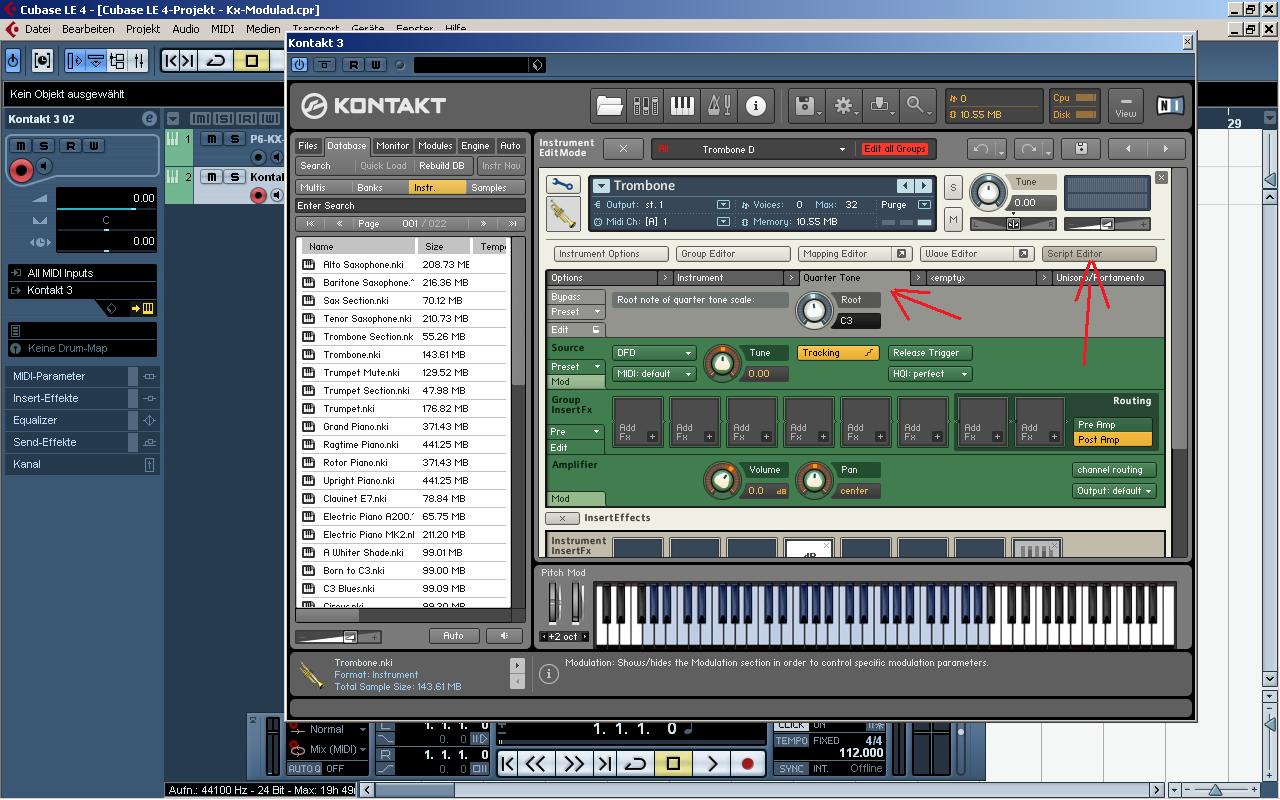Open the MIDI: default dropdown
The image size is (1280, 800).
pyautogui.click(x=654, y=374)
